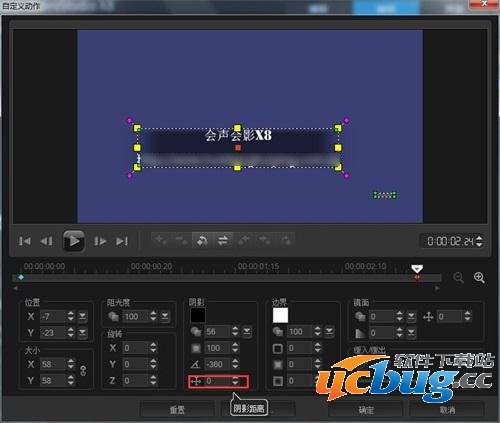
Task: Click the remove keyframe icon
Action: click(x=182, y=240)
